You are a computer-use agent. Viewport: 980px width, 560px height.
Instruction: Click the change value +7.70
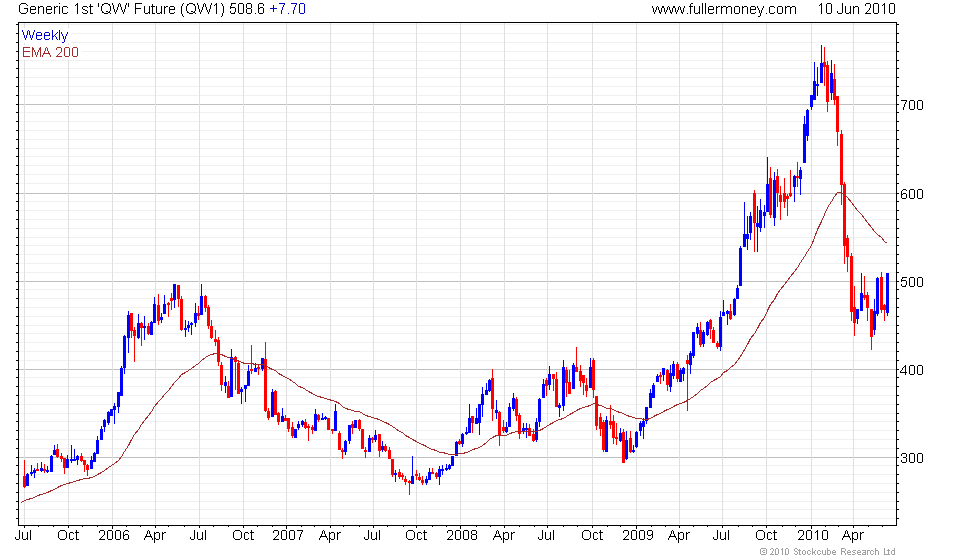[x=288, y=9]
